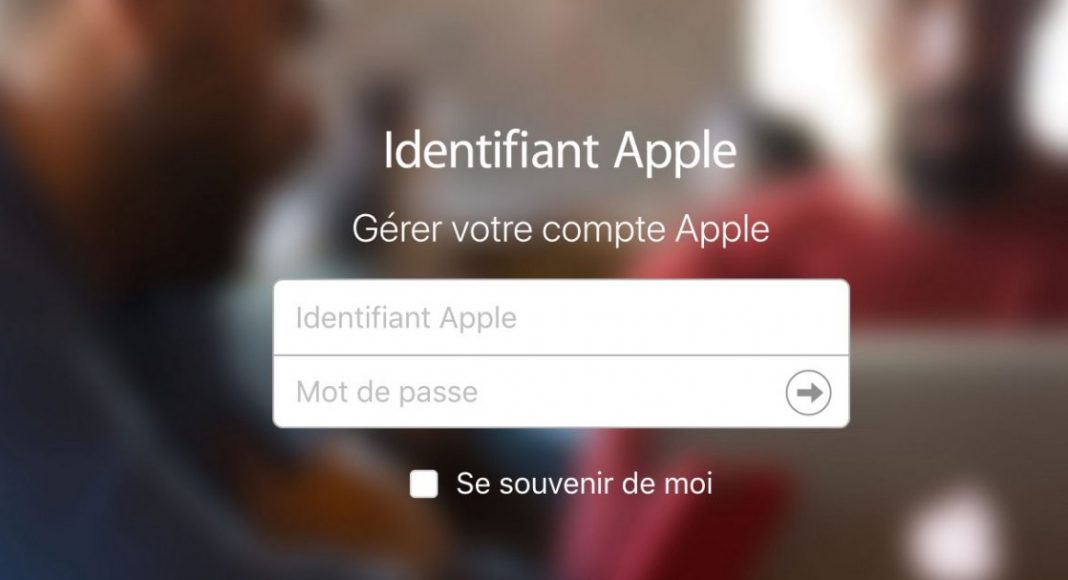Click the divider line between the login fields
Image resolution: width=1068 pixels, height=580 pixels.
coord(561,355)
